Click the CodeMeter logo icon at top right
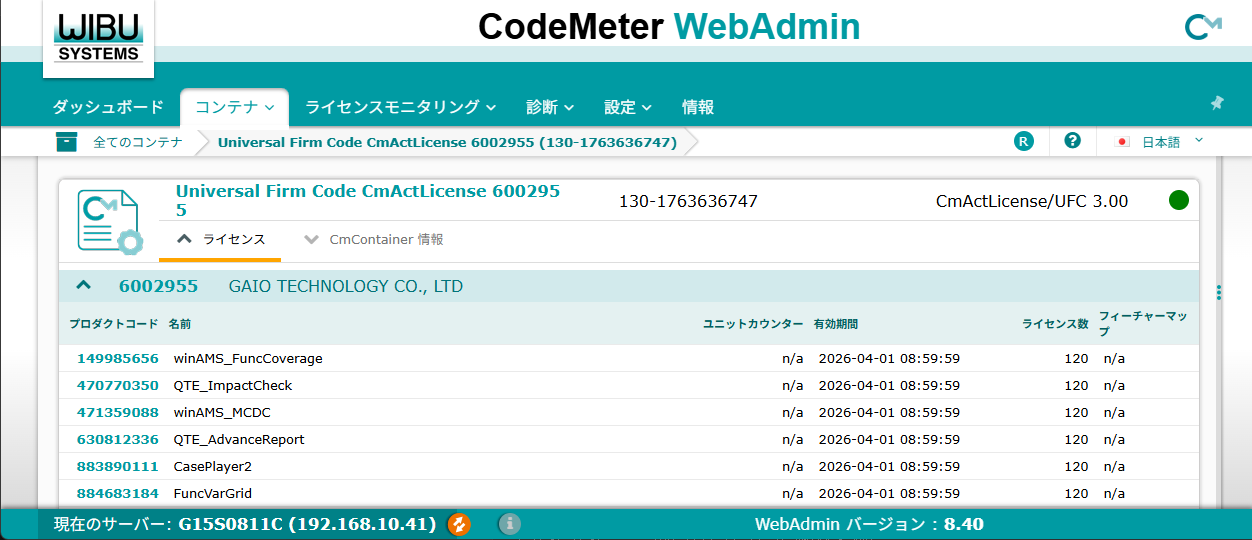1252x540 pixels. click(x=1202, y=27)
